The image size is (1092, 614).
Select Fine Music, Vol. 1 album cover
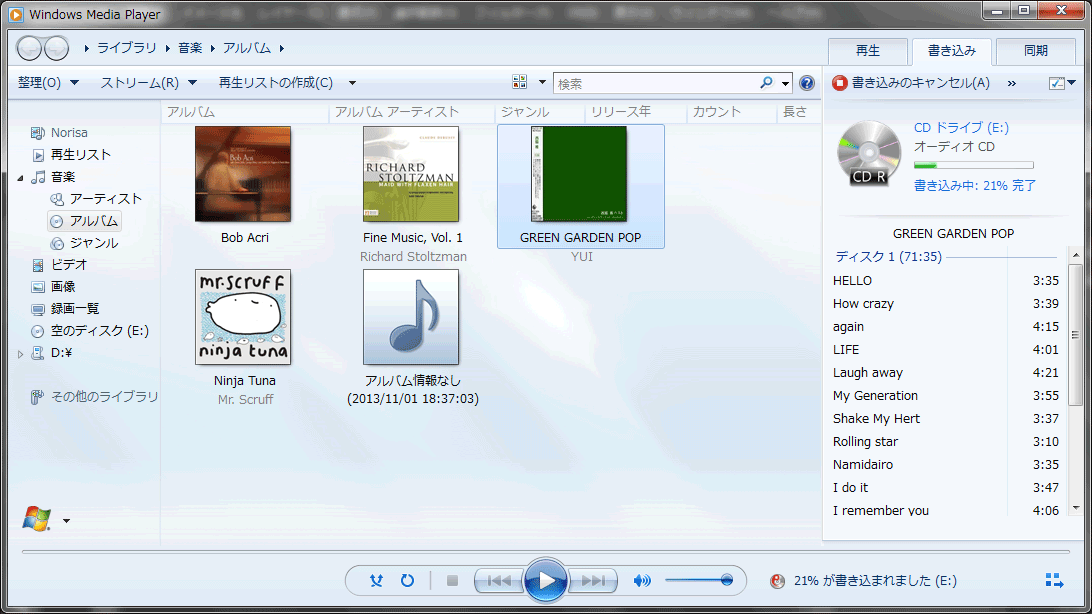pos(411,174)
